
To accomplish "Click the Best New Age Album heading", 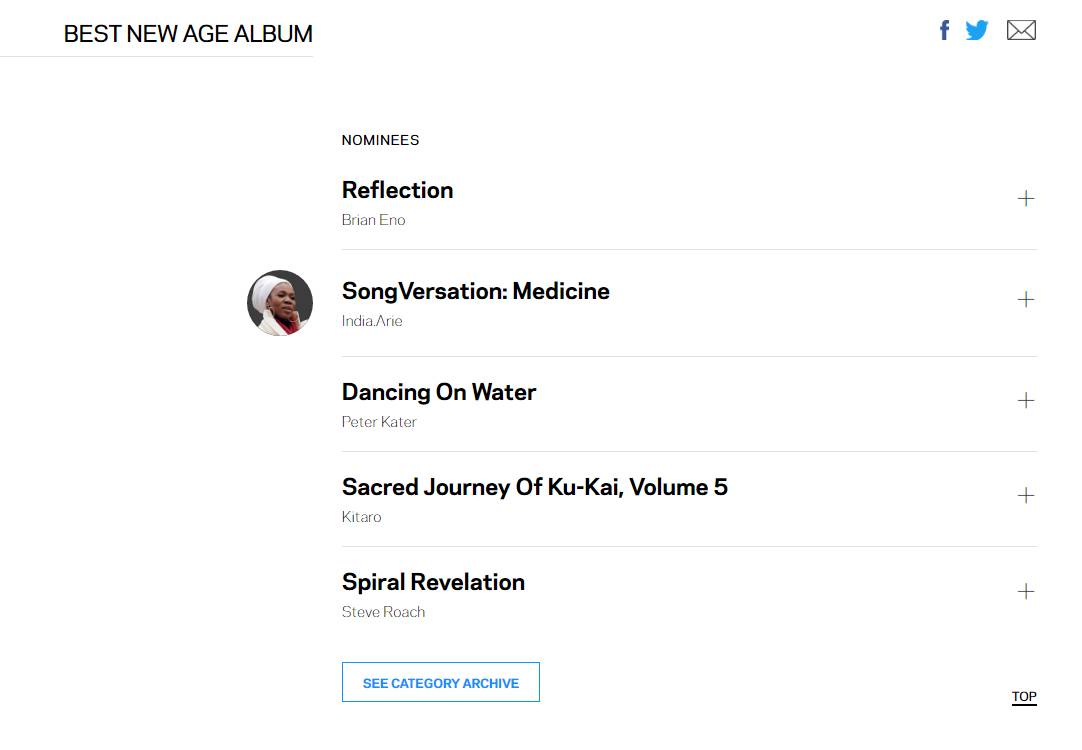I will (188, 34).
